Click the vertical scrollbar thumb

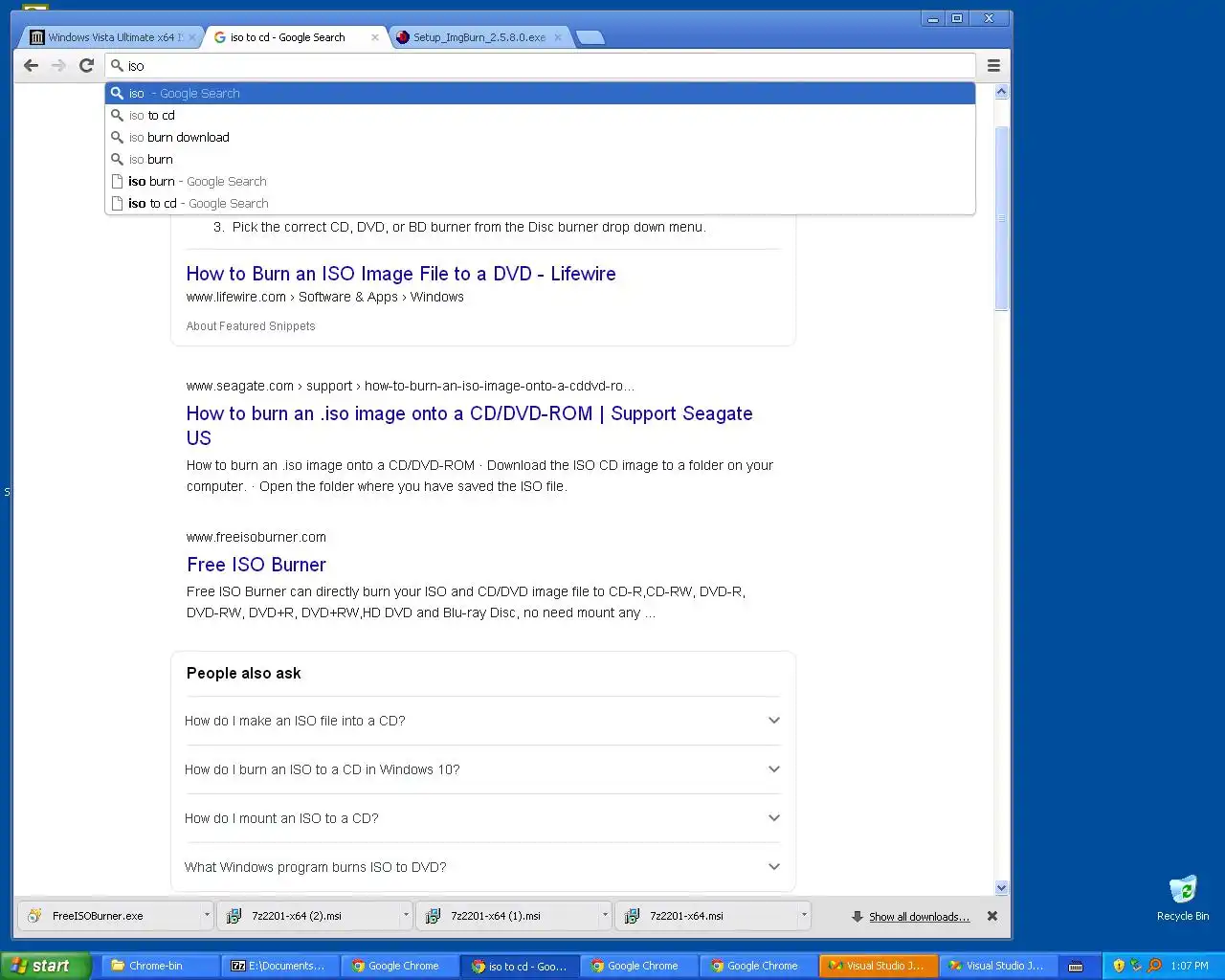[x=1001, y=218]
